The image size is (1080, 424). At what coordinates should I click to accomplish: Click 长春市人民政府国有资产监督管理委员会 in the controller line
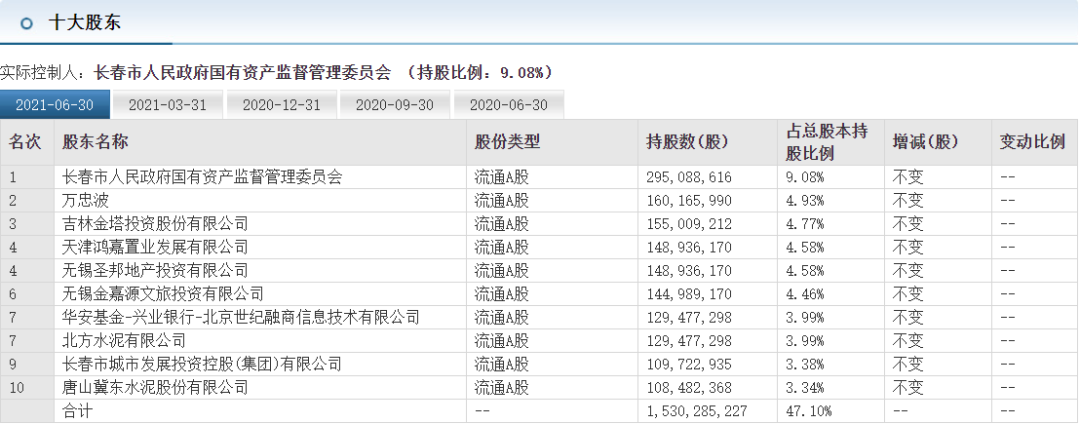click(242, 72)
